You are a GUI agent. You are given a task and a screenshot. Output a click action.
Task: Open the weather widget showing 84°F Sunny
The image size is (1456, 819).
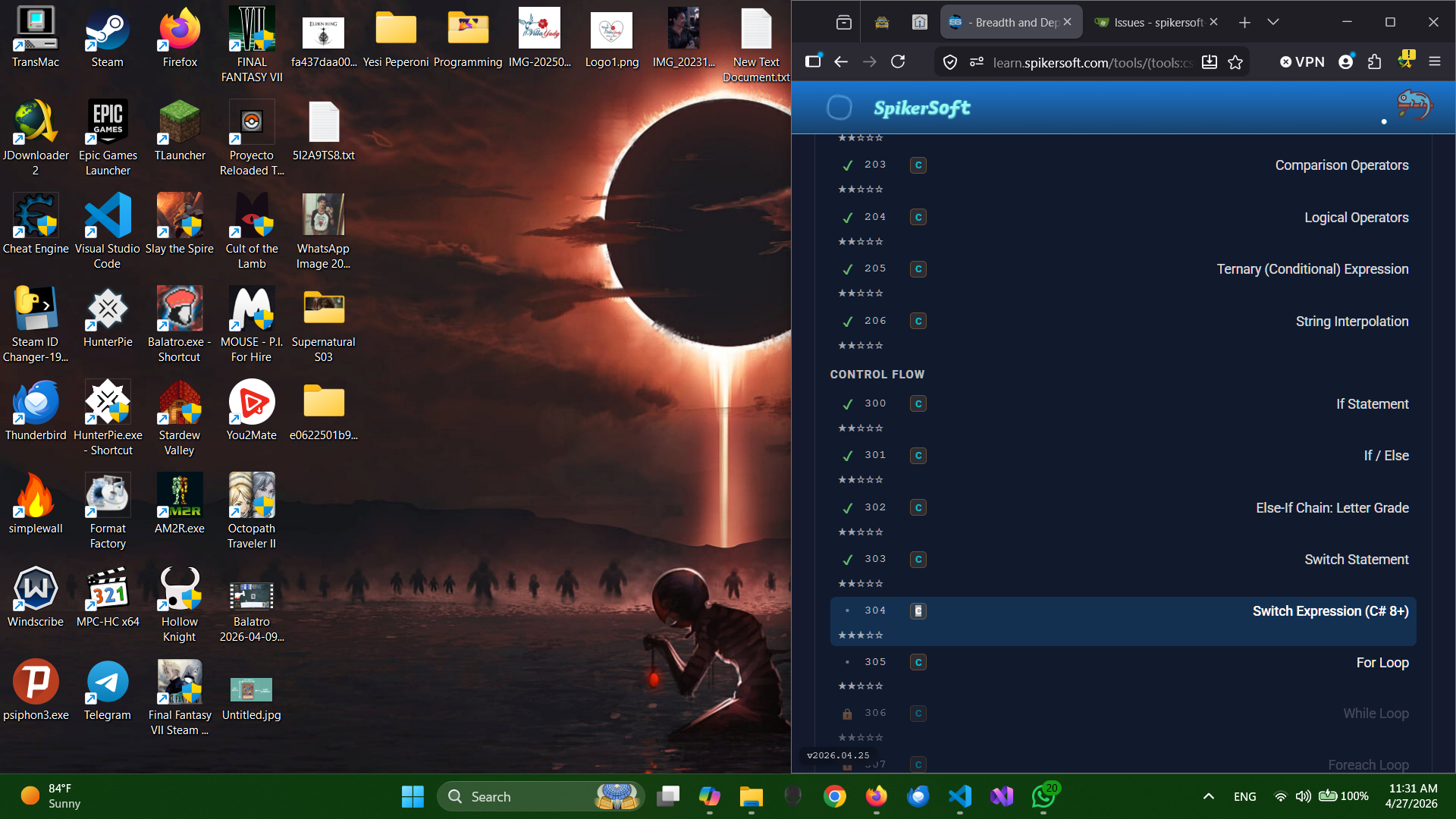(51, 796)
